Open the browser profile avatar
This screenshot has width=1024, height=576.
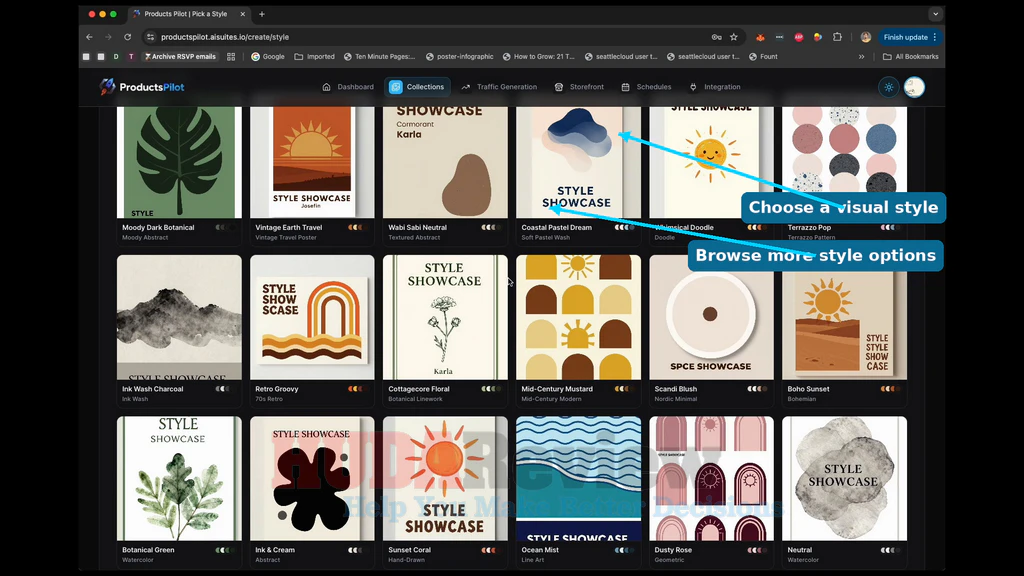[x=866, y=37]
